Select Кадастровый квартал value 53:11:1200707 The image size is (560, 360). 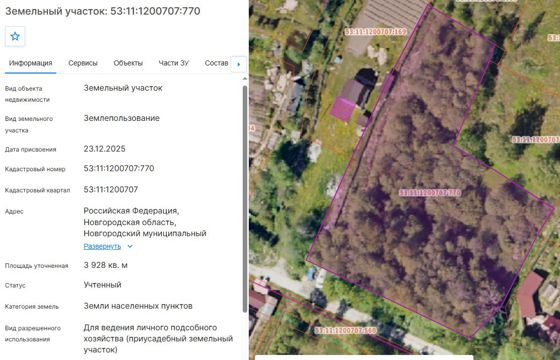[111, 189]
